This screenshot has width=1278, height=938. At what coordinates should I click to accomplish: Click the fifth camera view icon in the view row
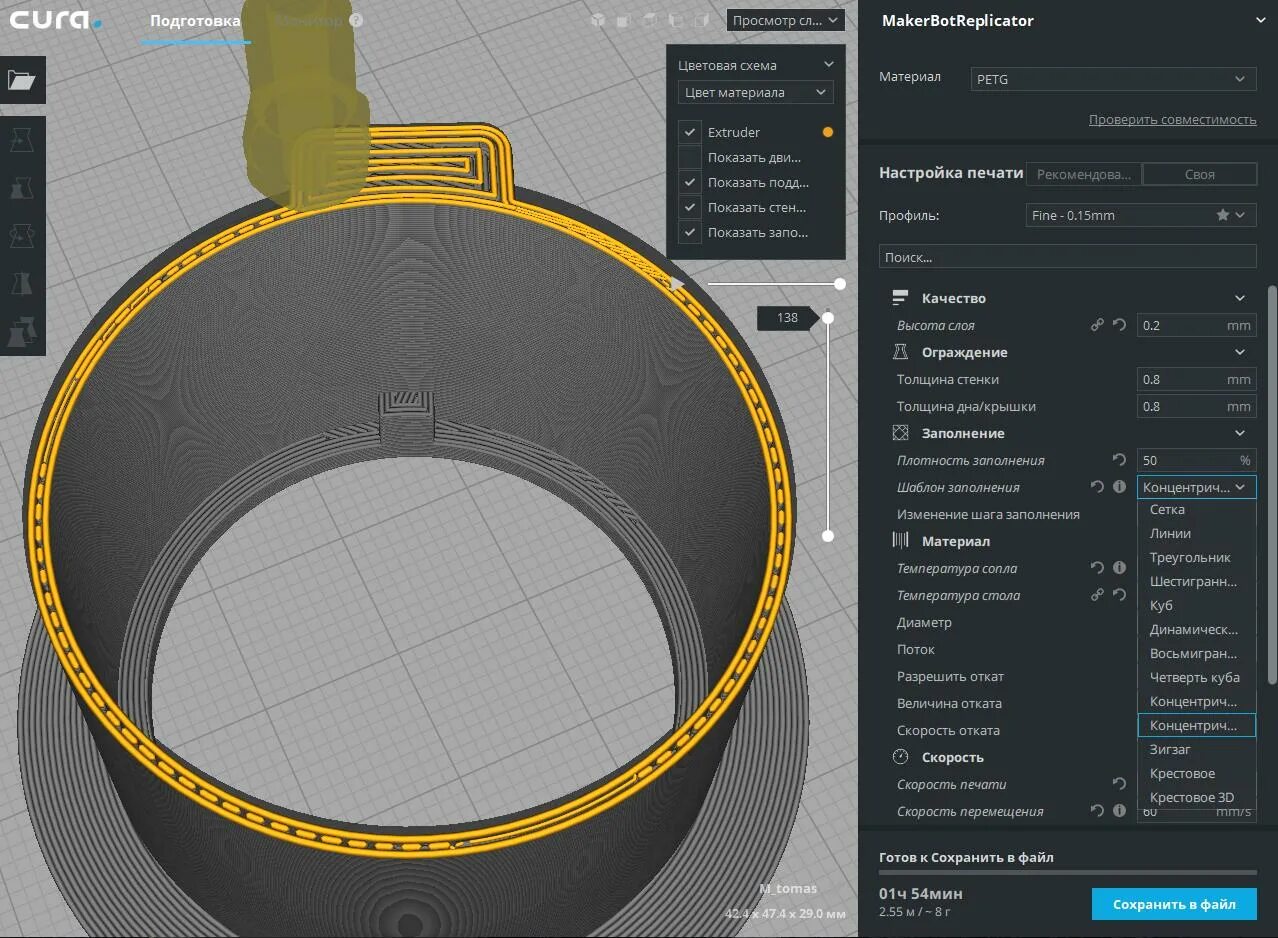(701, 20)
